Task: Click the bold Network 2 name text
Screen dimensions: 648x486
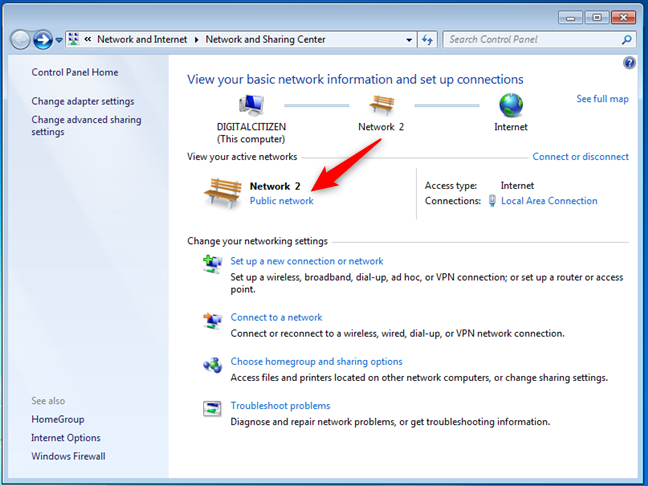Action: [x=275, y=186]
